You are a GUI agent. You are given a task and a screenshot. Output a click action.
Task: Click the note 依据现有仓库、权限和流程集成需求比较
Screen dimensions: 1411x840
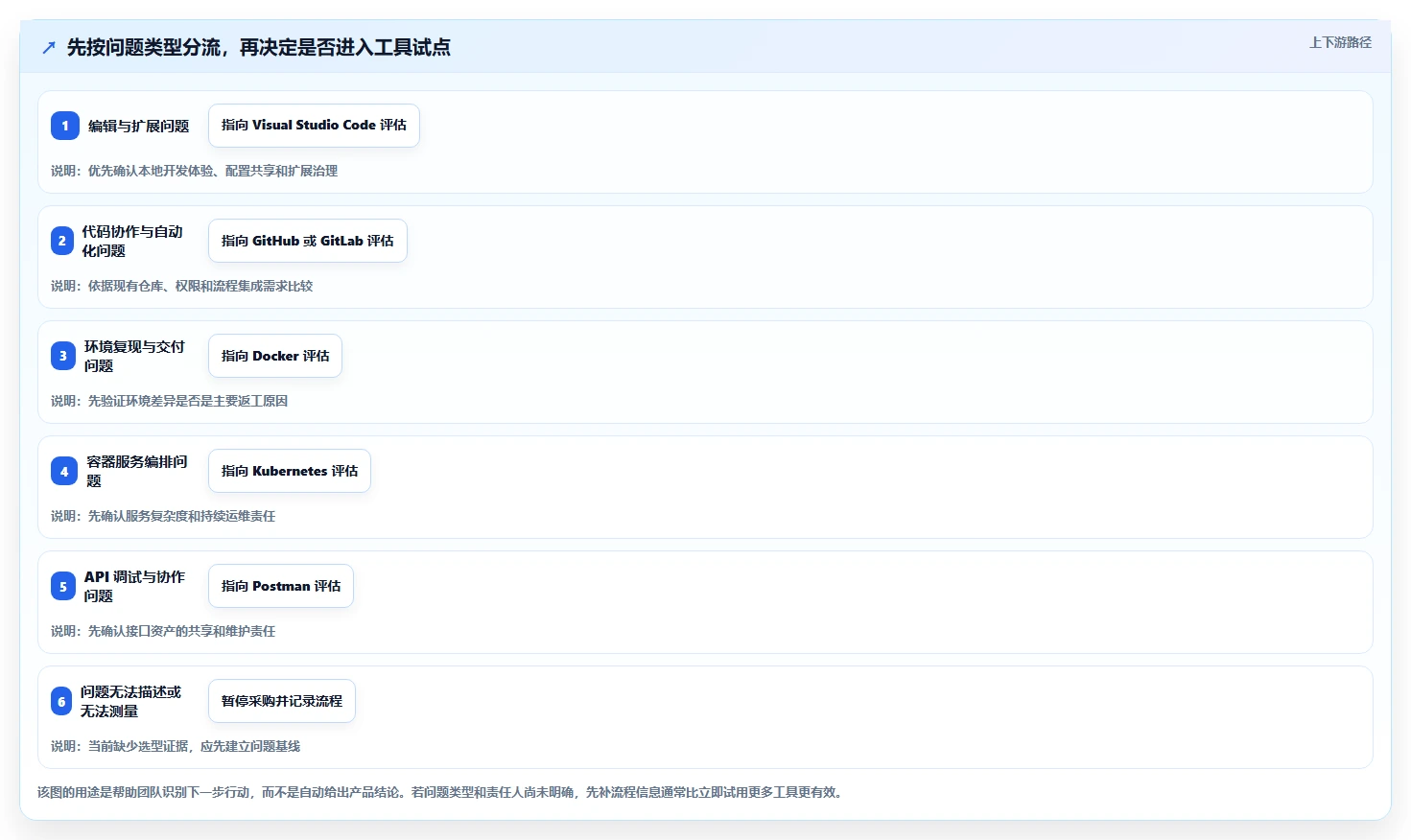(x=200, y=286)
